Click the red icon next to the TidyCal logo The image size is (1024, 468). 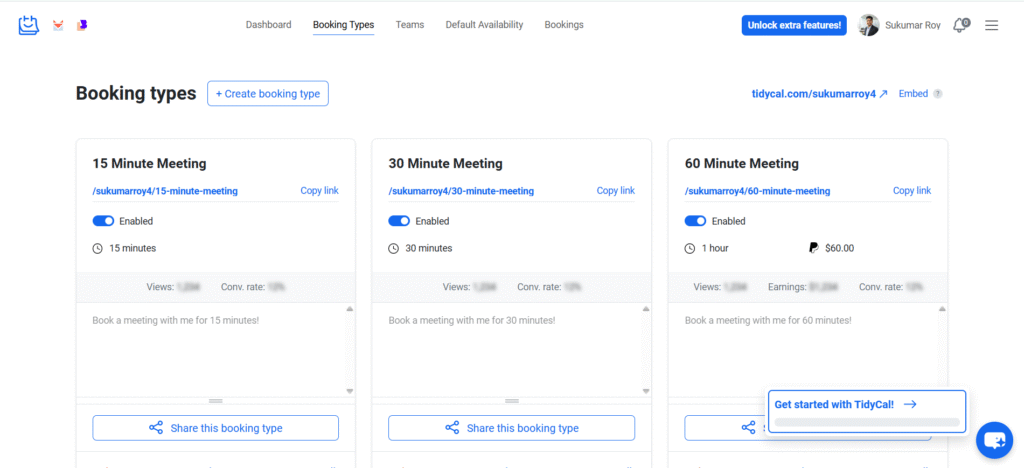pyautogui.click(x=58, y=25)
